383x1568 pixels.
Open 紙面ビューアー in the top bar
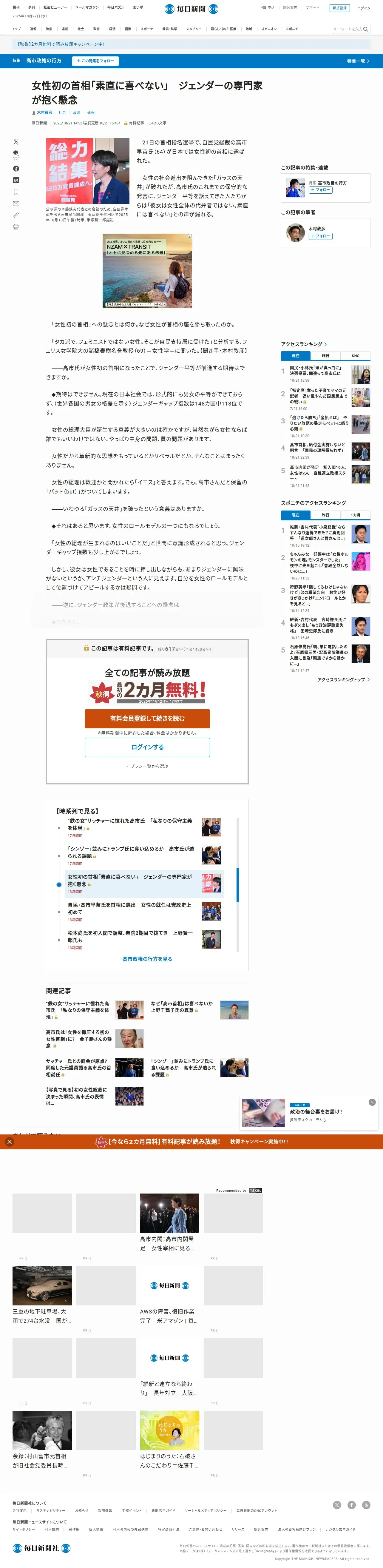point(55,7)
